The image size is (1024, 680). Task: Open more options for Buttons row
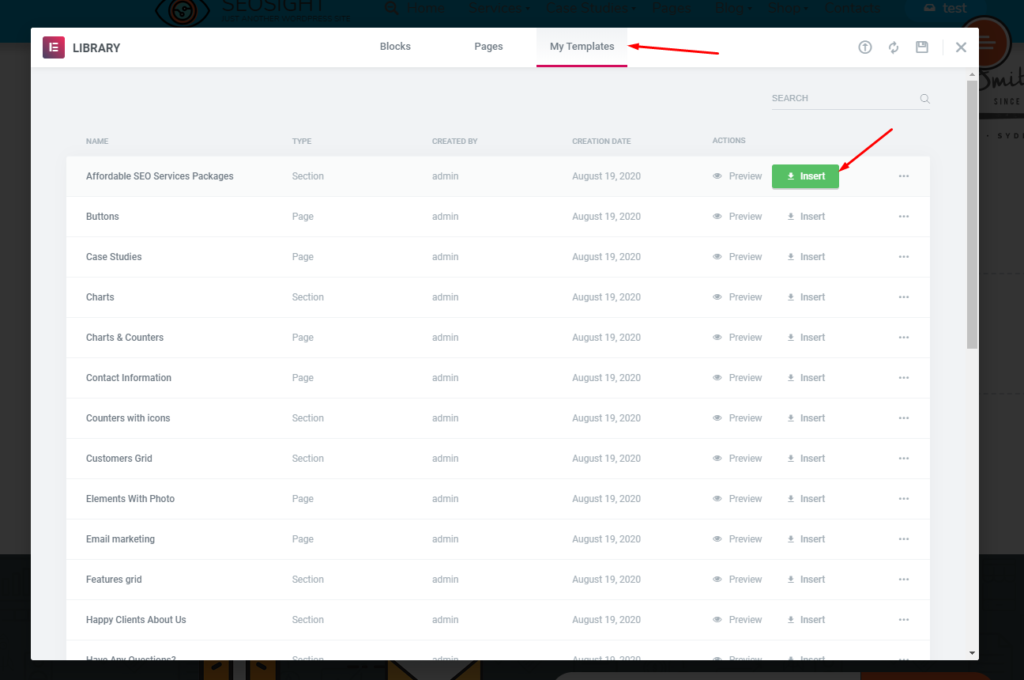(904, 217)
